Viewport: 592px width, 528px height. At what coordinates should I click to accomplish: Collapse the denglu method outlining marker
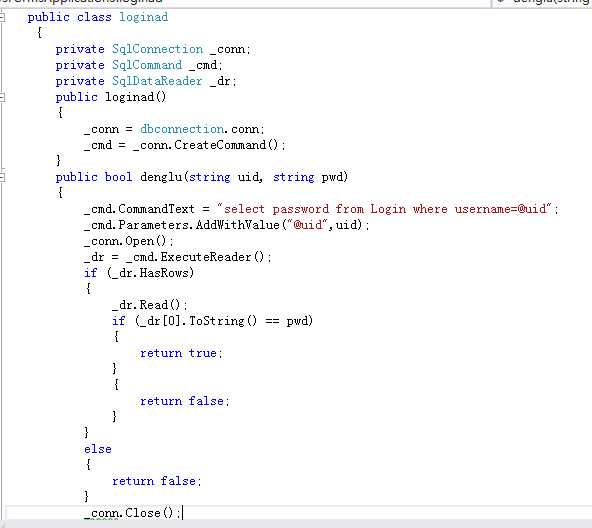coord(2,178)
